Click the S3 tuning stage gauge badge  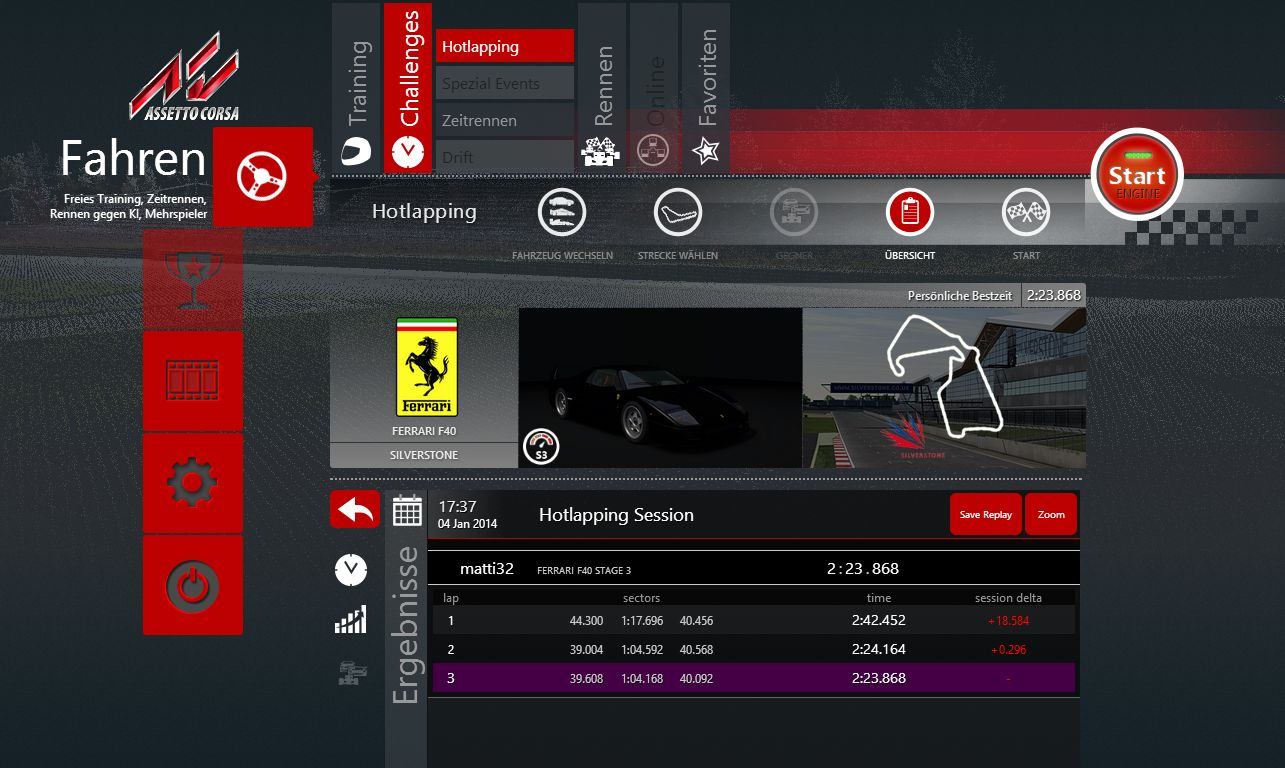point(541,447)
